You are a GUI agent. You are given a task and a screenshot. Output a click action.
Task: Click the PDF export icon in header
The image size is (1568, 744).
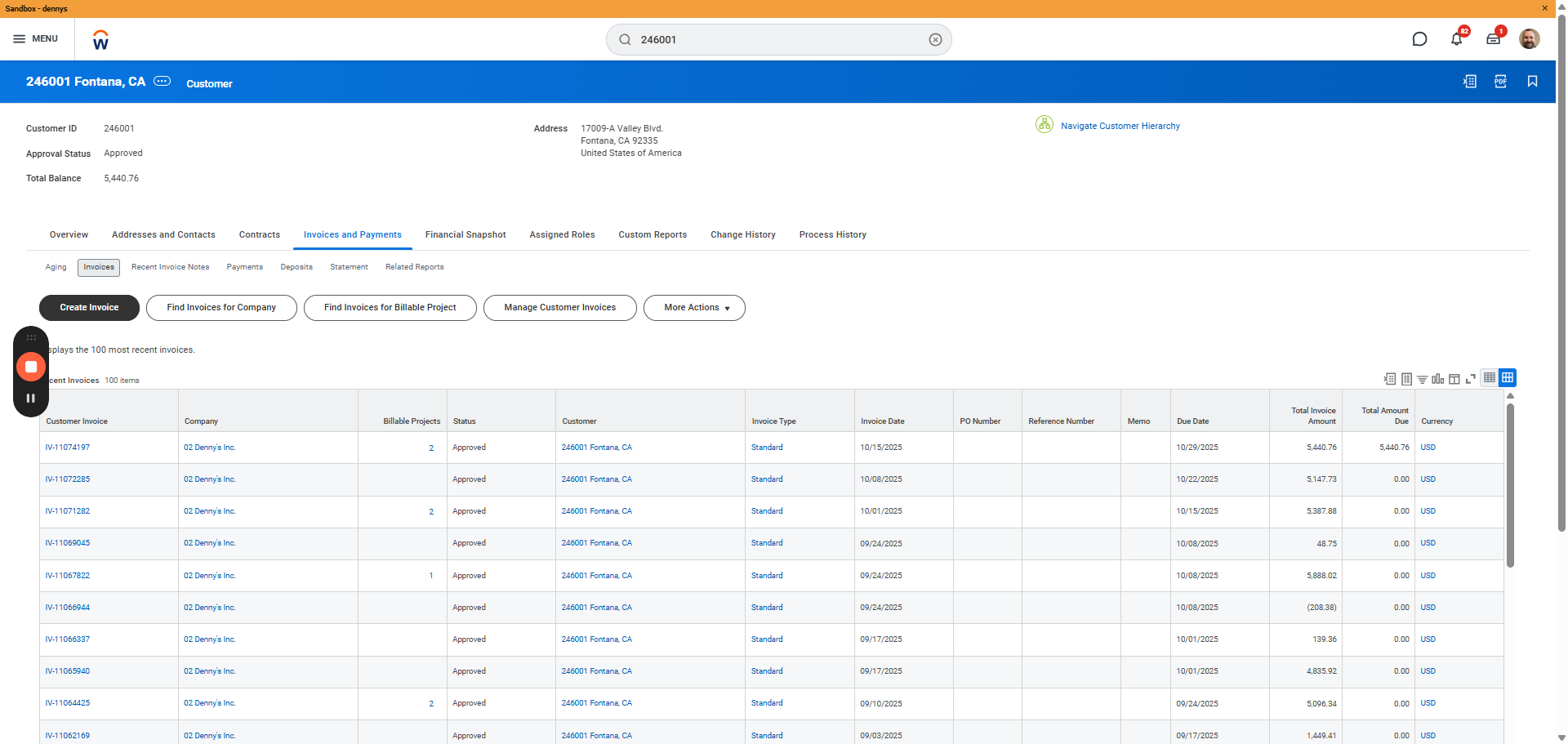pyautogui.click(x=1500, y=82)
